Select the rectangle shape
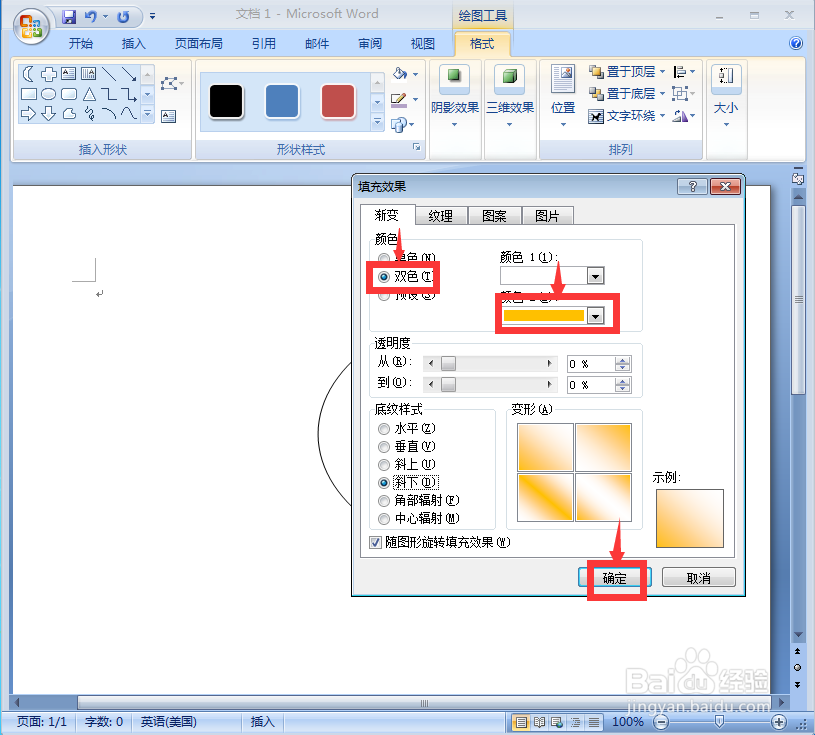The height and width of the screenshot is (735, 815). tap(29, 94)
